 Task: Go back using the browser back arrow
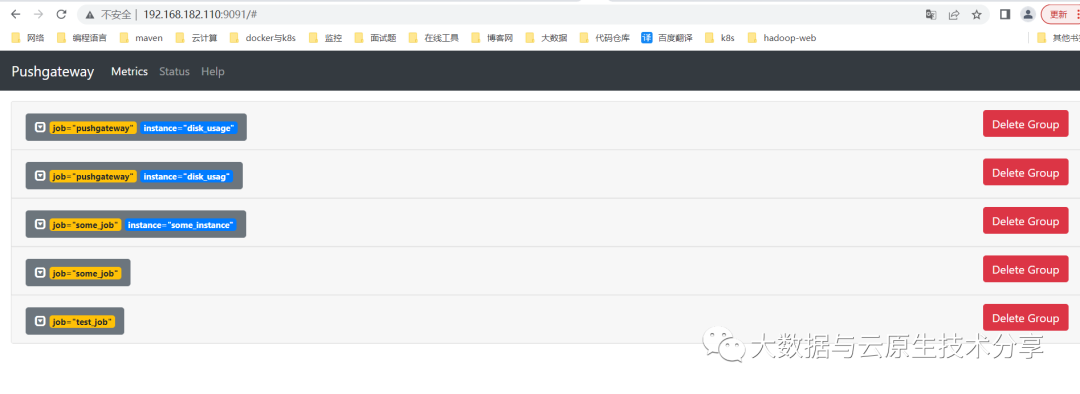coord(16,14)
